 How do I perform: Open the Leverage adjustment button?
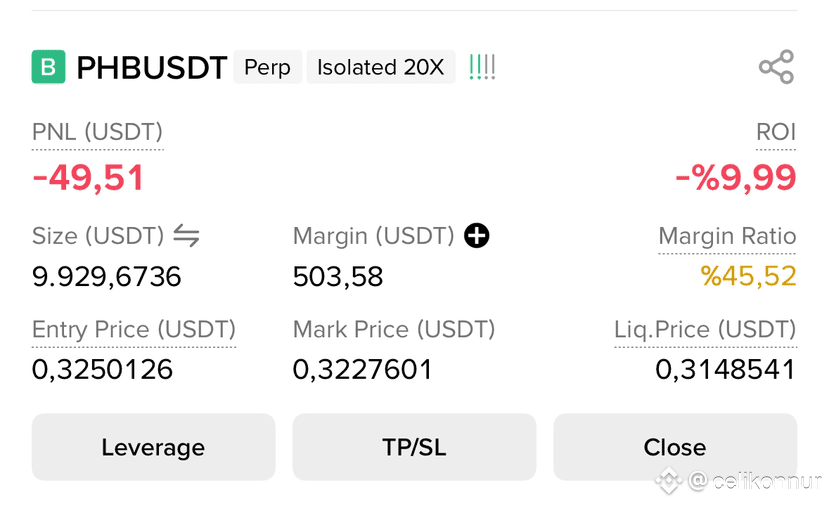pyautogui.click(x=153, y=447)
